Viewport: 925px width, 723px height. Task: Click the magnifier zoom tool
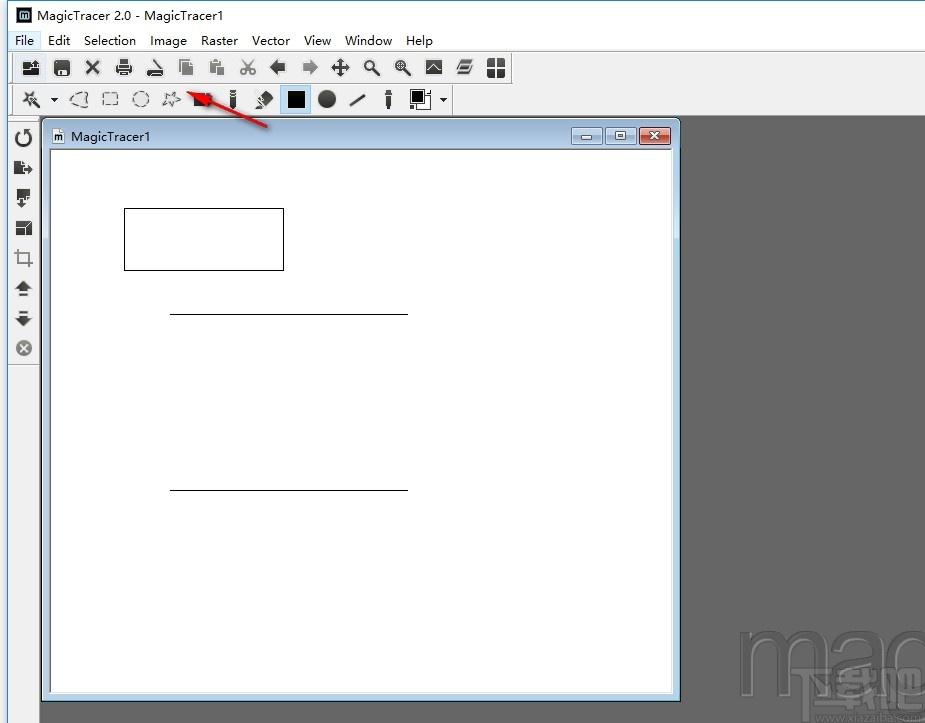click(371, 68)
